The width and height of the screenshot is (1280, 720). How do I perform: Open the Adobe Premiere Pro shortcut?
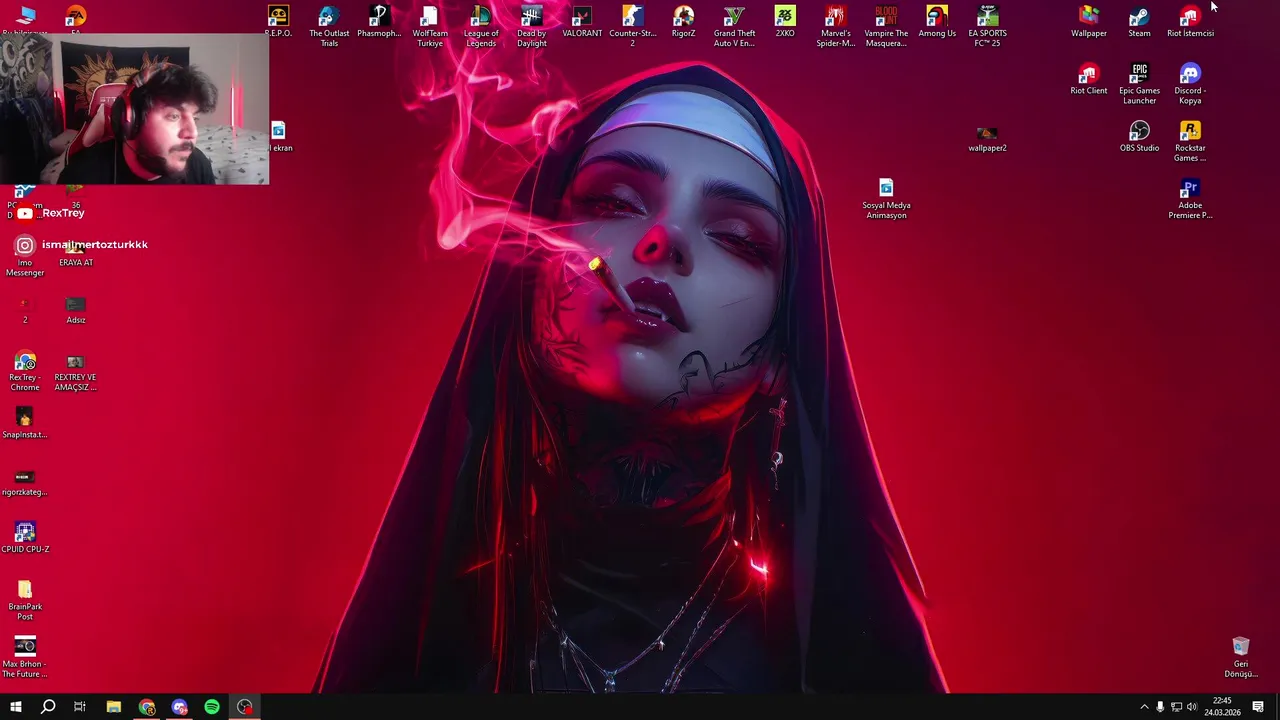pyautogui.click(x=1190, y=199)
